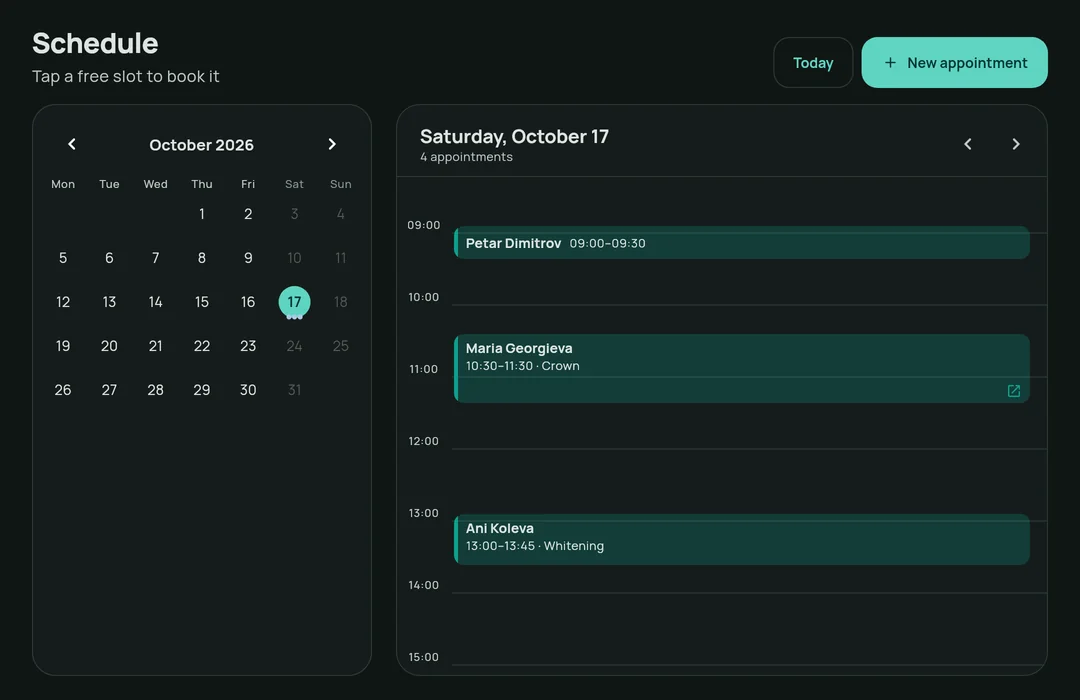Image resolution: width=1080 pixels, height=700 pixels.
Task: Open Maria Georgieva Crown appointment
Action: coord(742,369)
